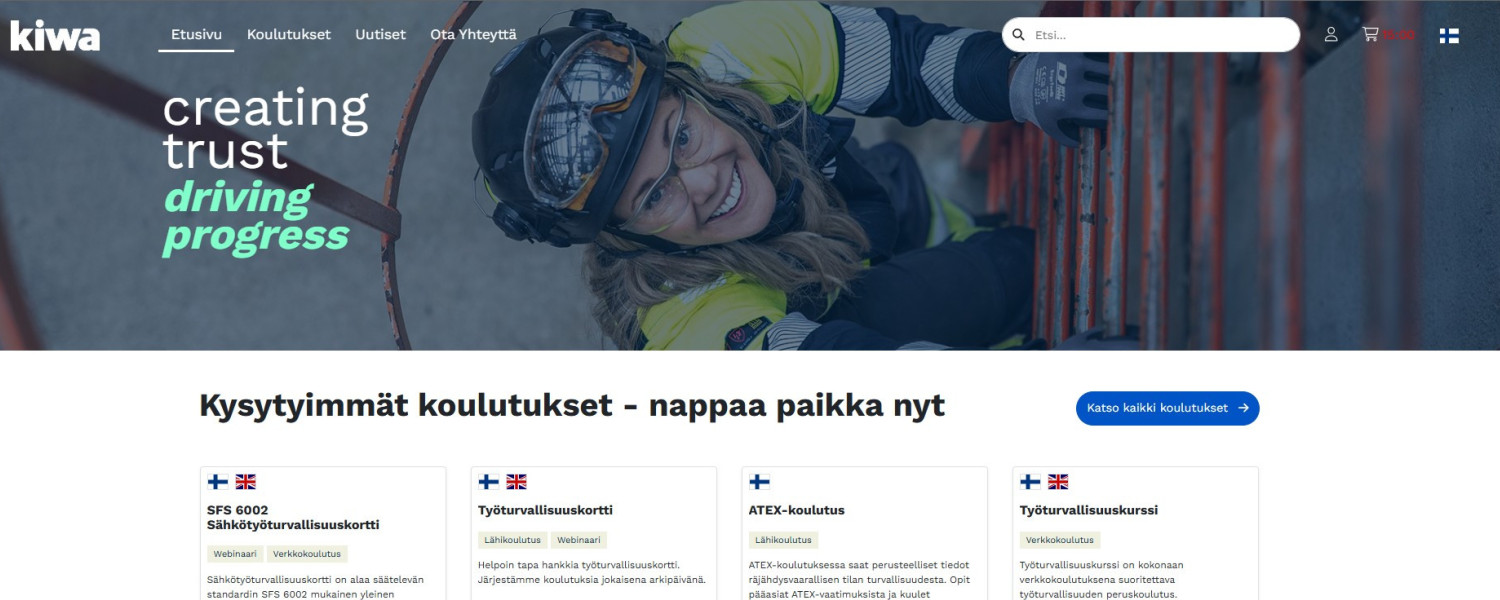Open the shopping cart icon
The width and height of the screenshot is (1500, 600).
coord(1370,34)
